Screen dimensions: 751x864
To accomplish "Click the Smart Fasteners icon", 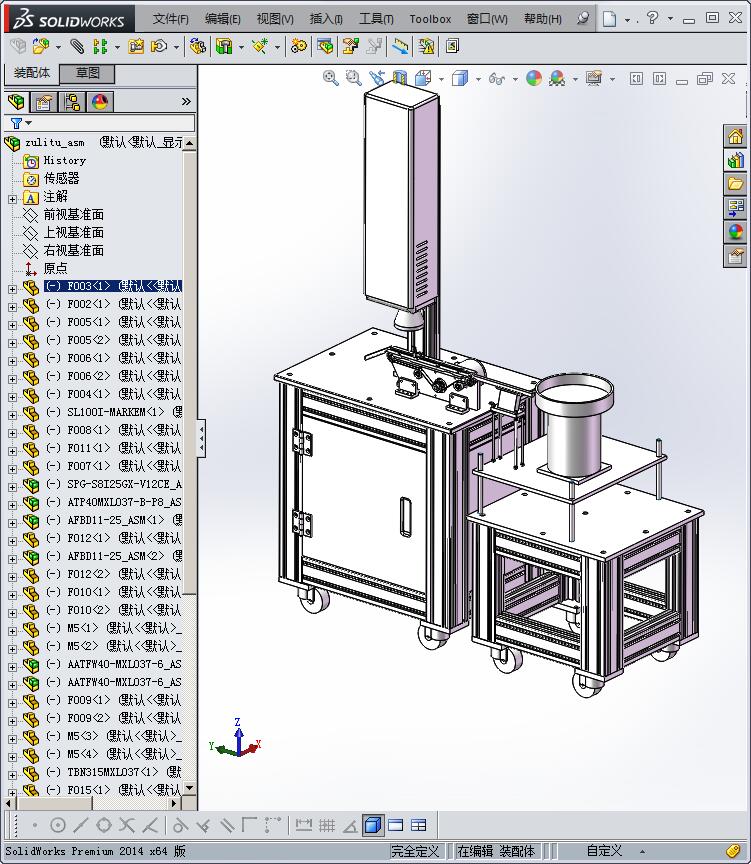I will point(136,46).
